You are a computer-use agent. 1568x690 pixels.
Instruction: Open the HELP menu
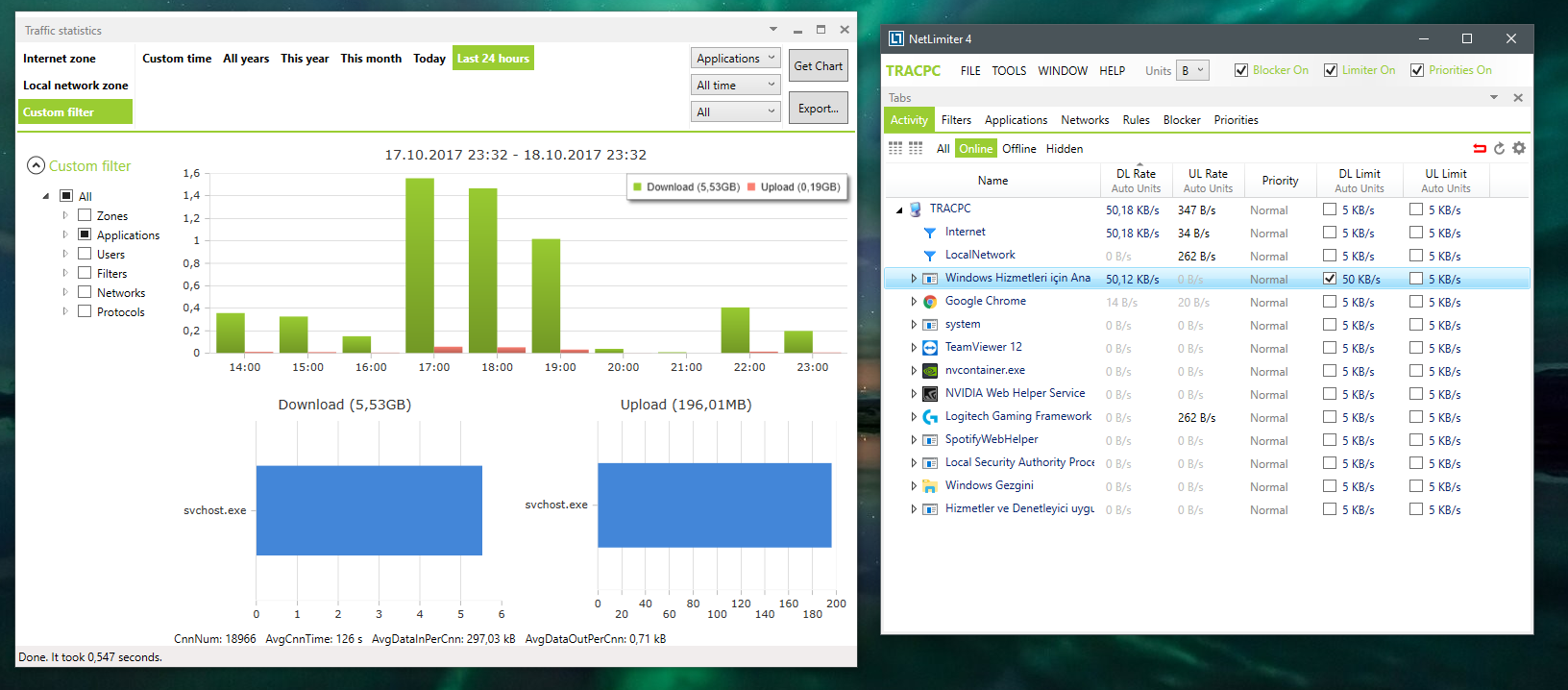(1113, 71)
